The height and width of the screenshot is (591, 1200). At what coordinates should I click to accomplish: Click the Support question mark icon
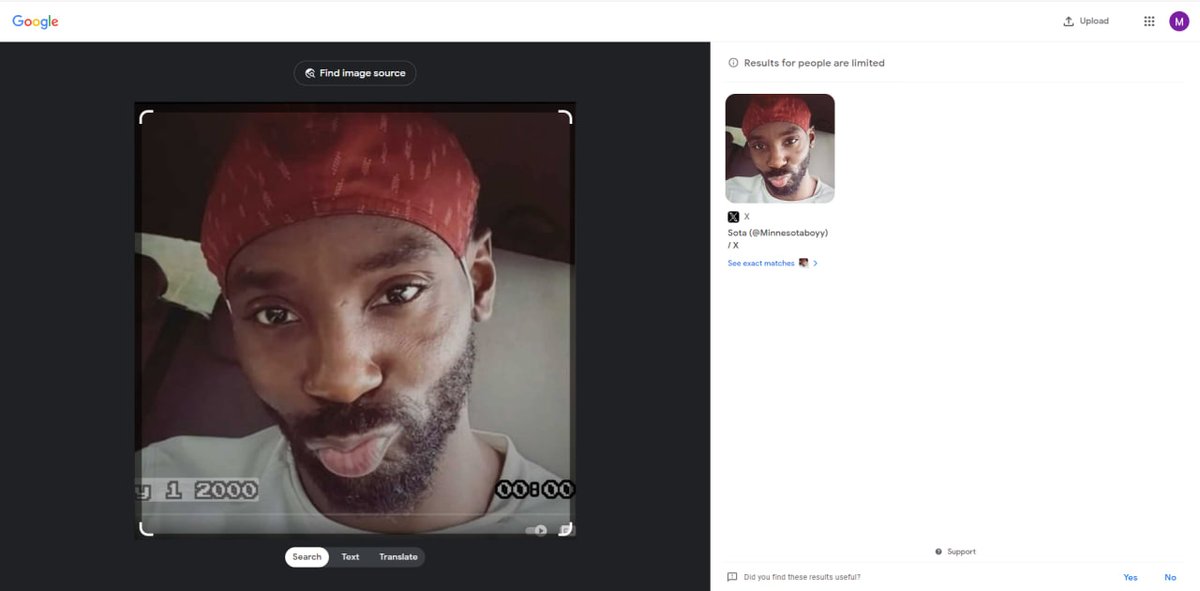click(937, 551)
